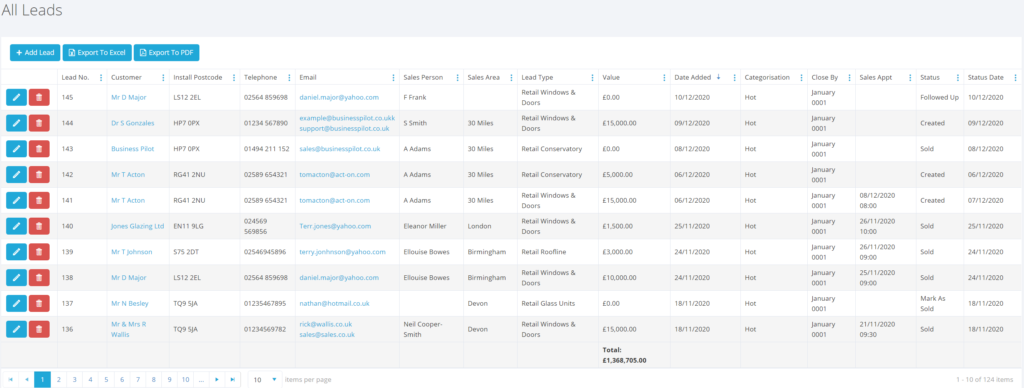Delete lead 136 with trash icon
The width and height of the screenshot is (1024, 388).
[39, 329]
